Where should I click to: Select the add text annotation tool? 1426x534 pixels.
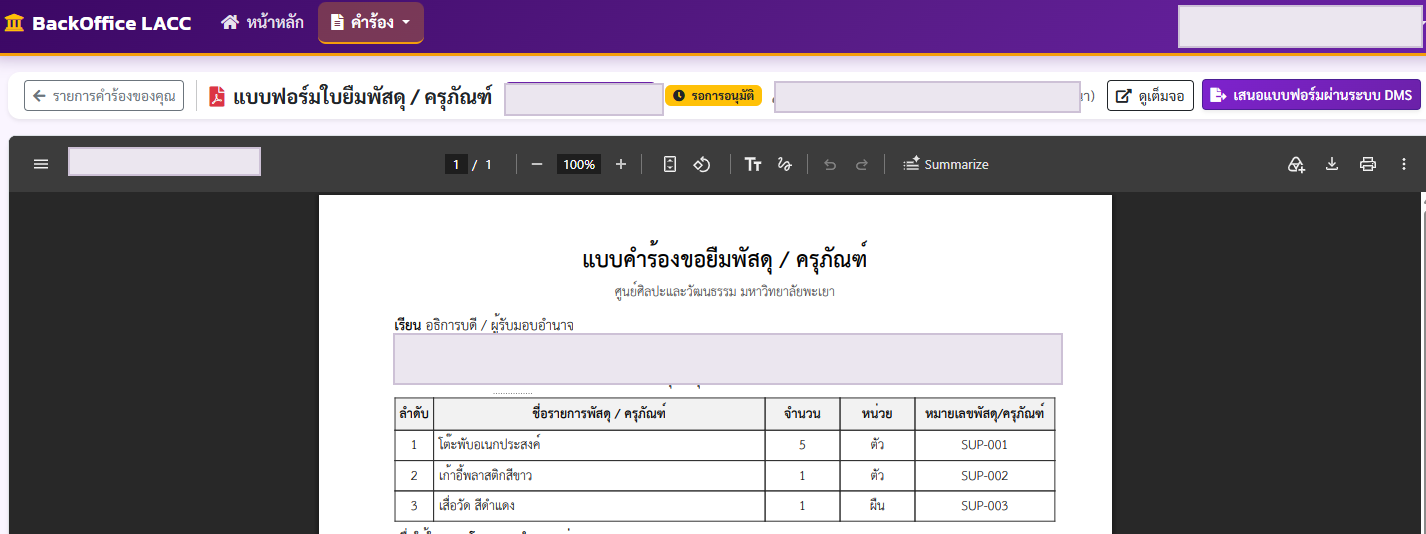pyautogui.click(x=753, y=164)
